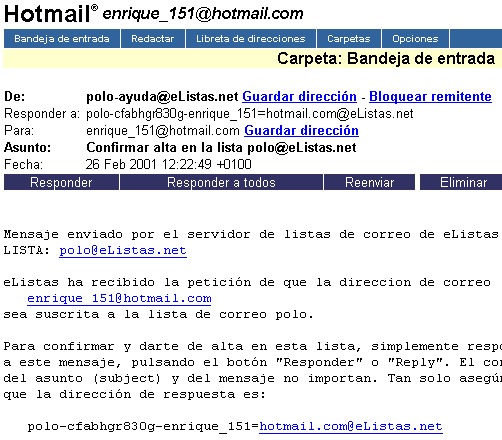The image size is (502, 440).
Task: Open the Bandeja de entrada tab
Action: point(62,39)
